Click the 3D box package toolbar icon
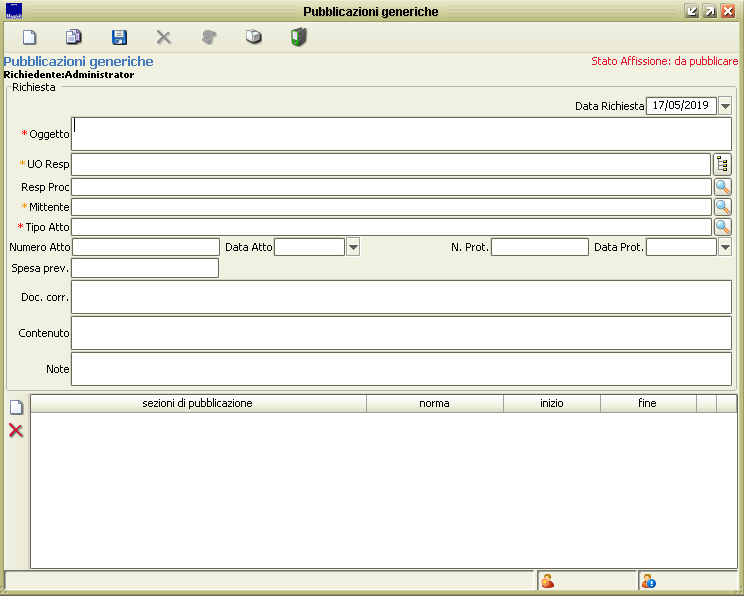Viewport: 744px width, 596px height. (254, 37)
